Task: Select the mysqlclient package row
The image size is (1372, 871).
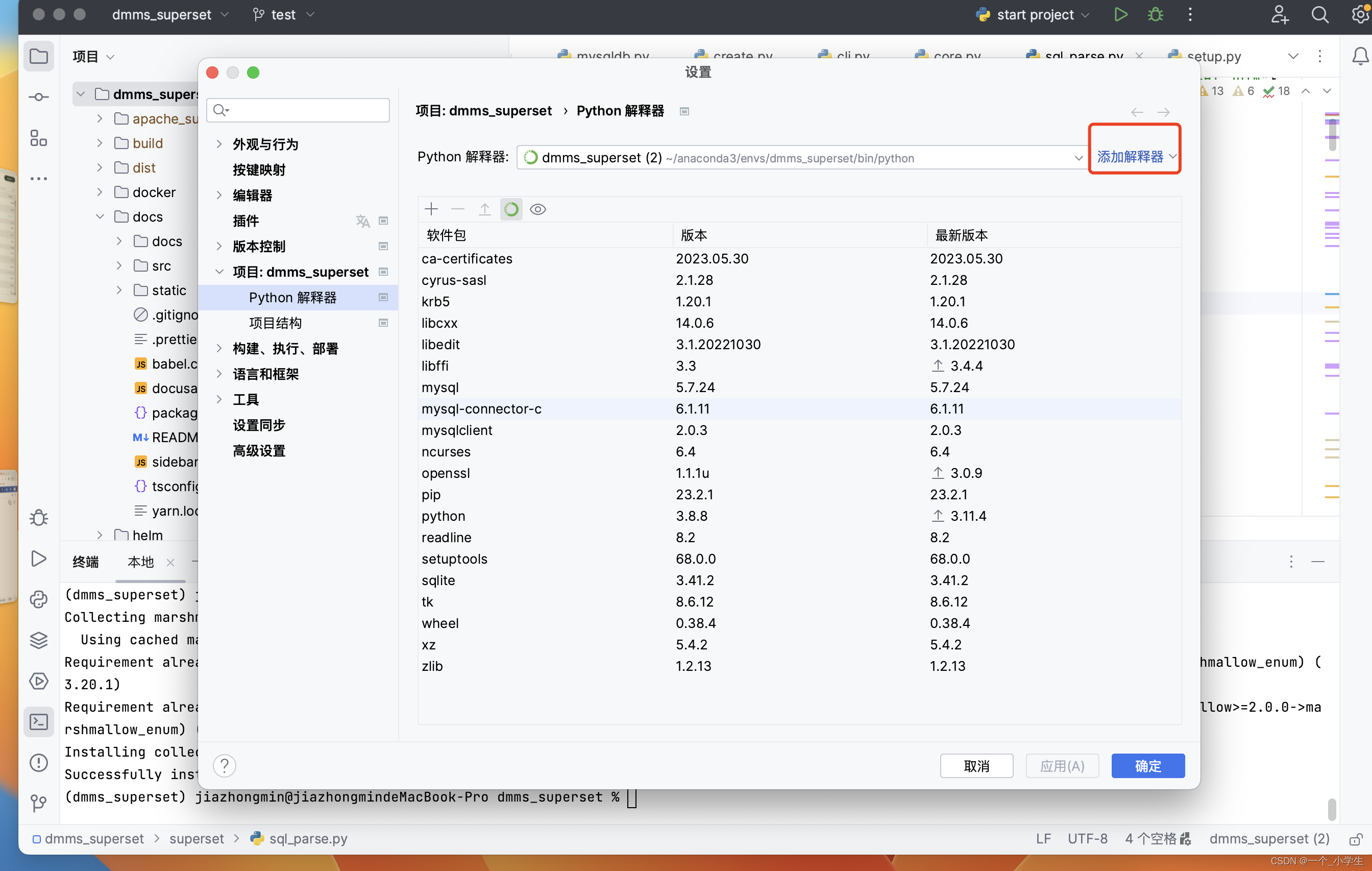Action: pos(799,430)
